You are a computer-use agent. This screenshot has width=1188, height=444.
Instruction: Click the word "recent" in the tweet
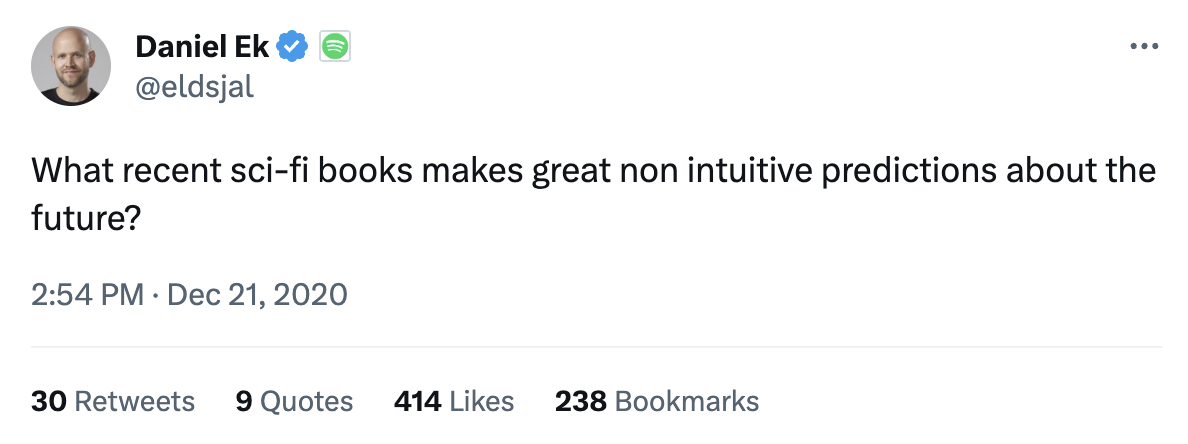click(167, 171)
